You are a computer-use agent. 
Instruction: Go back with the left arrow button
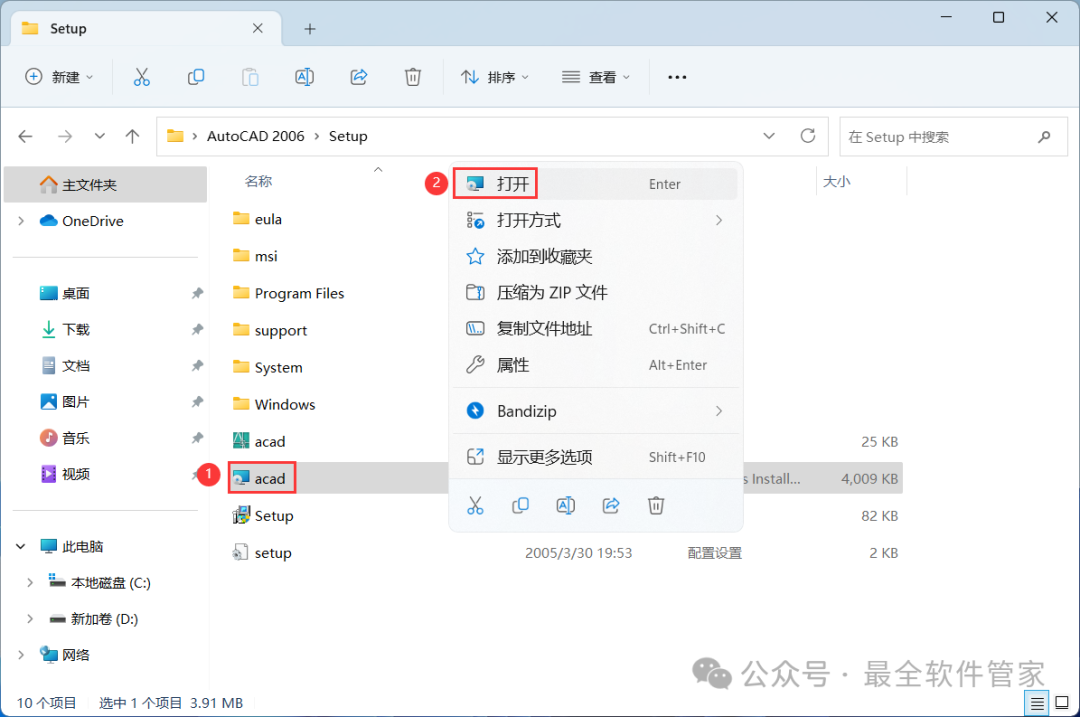(x=25, y=136)
